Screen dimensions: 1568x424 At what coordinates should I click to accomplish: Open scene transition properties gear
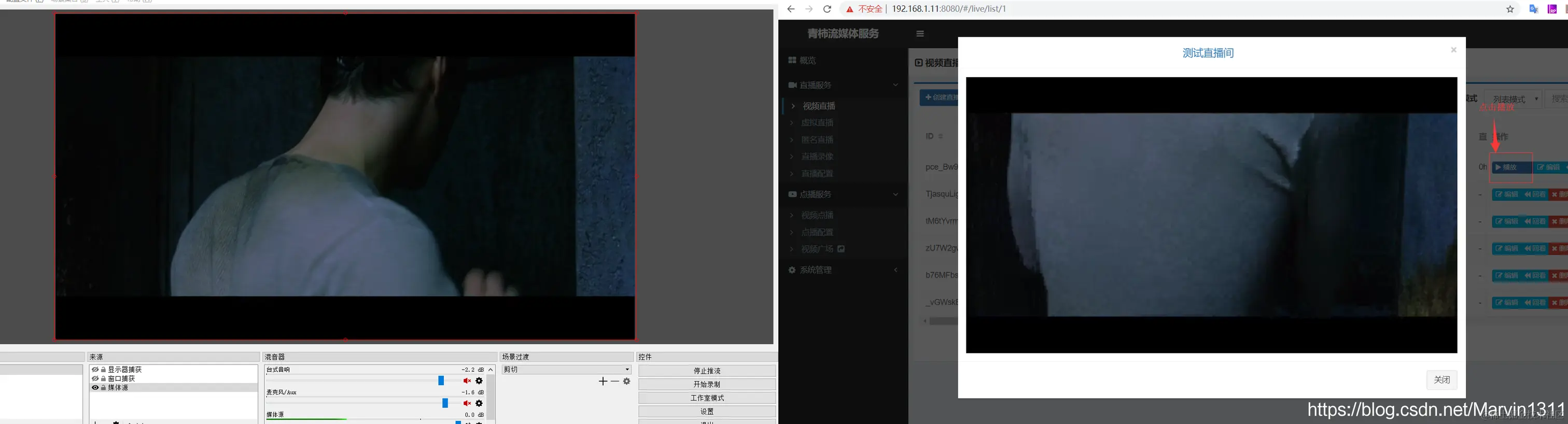626,381
